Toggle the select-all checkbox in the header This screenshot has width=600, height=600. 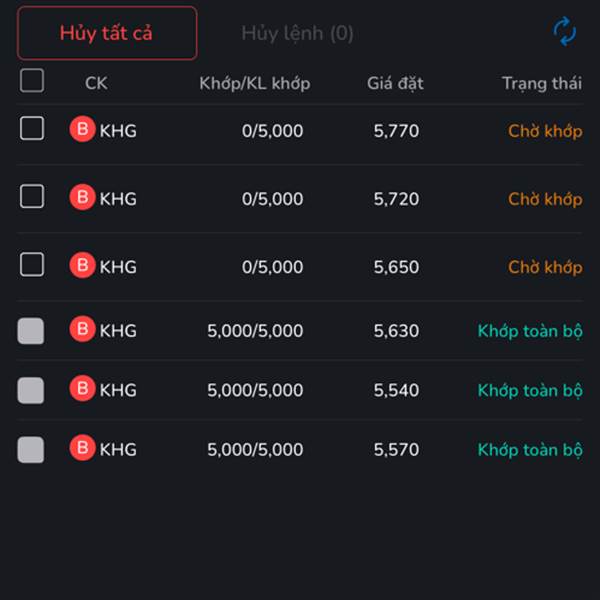[x=32, y=81]
